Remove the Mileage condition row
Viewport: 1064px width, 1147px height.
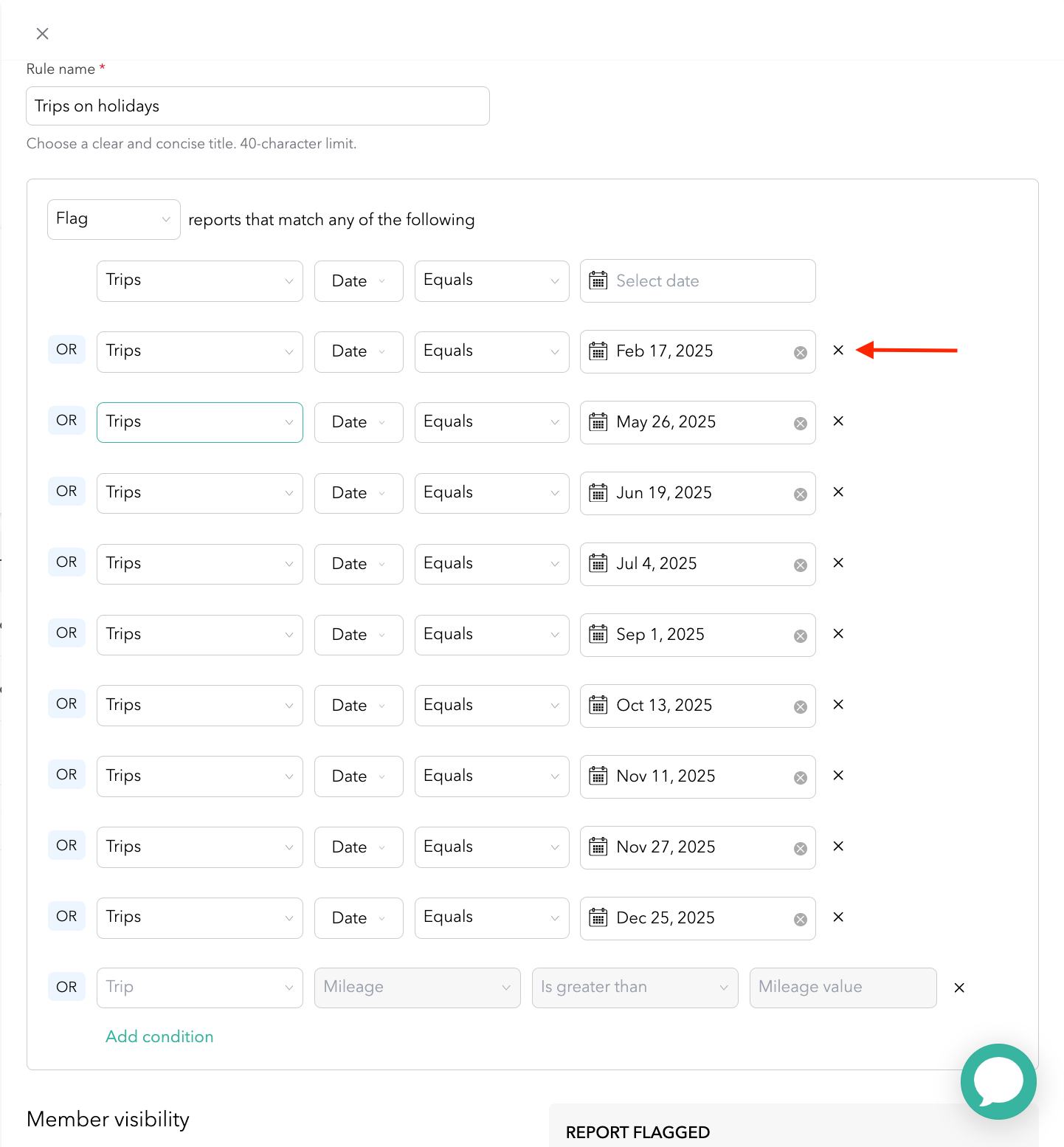coord(959,988)
